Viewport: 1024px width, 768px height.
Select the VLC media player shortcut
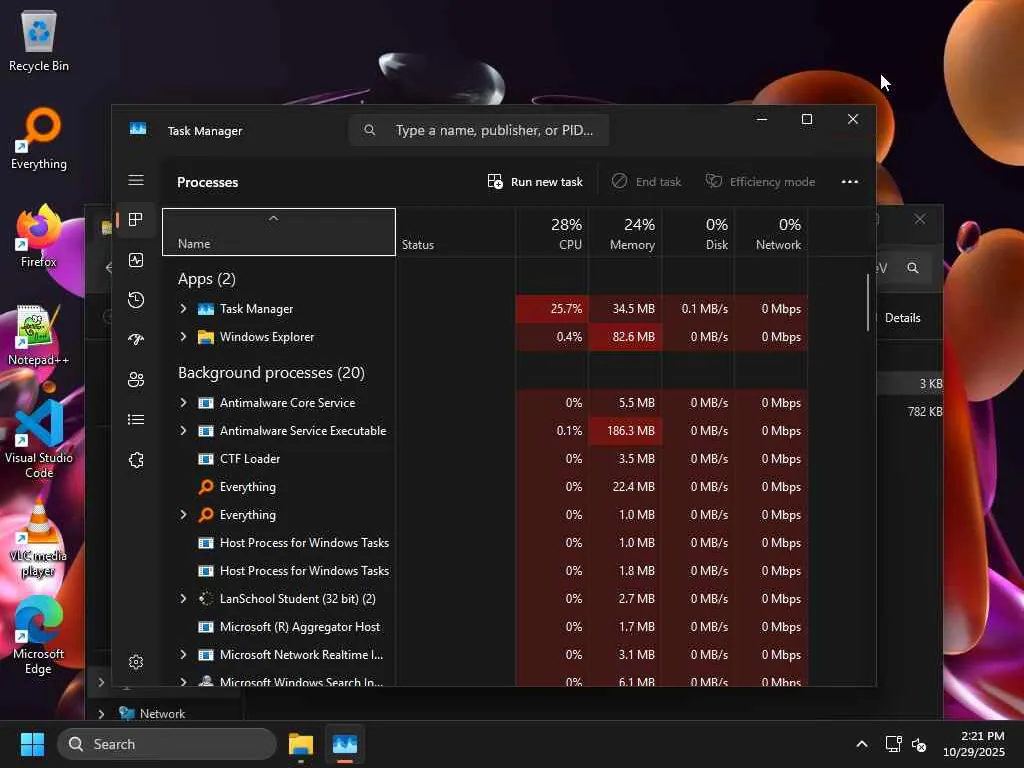click(39, 538)
